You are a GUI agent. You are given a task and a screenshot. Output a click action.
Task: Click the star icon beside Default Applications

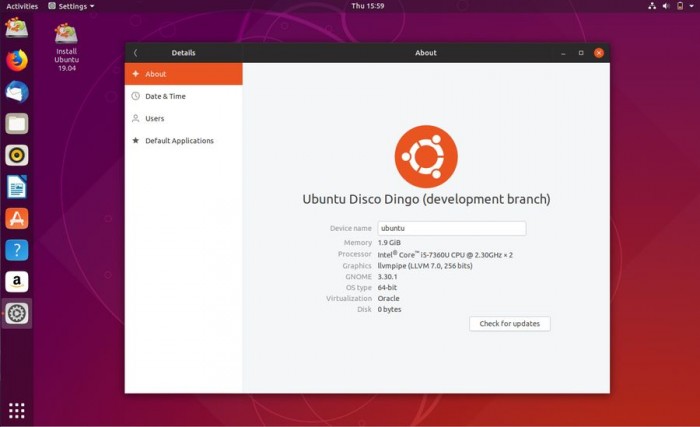coord(136,140)
